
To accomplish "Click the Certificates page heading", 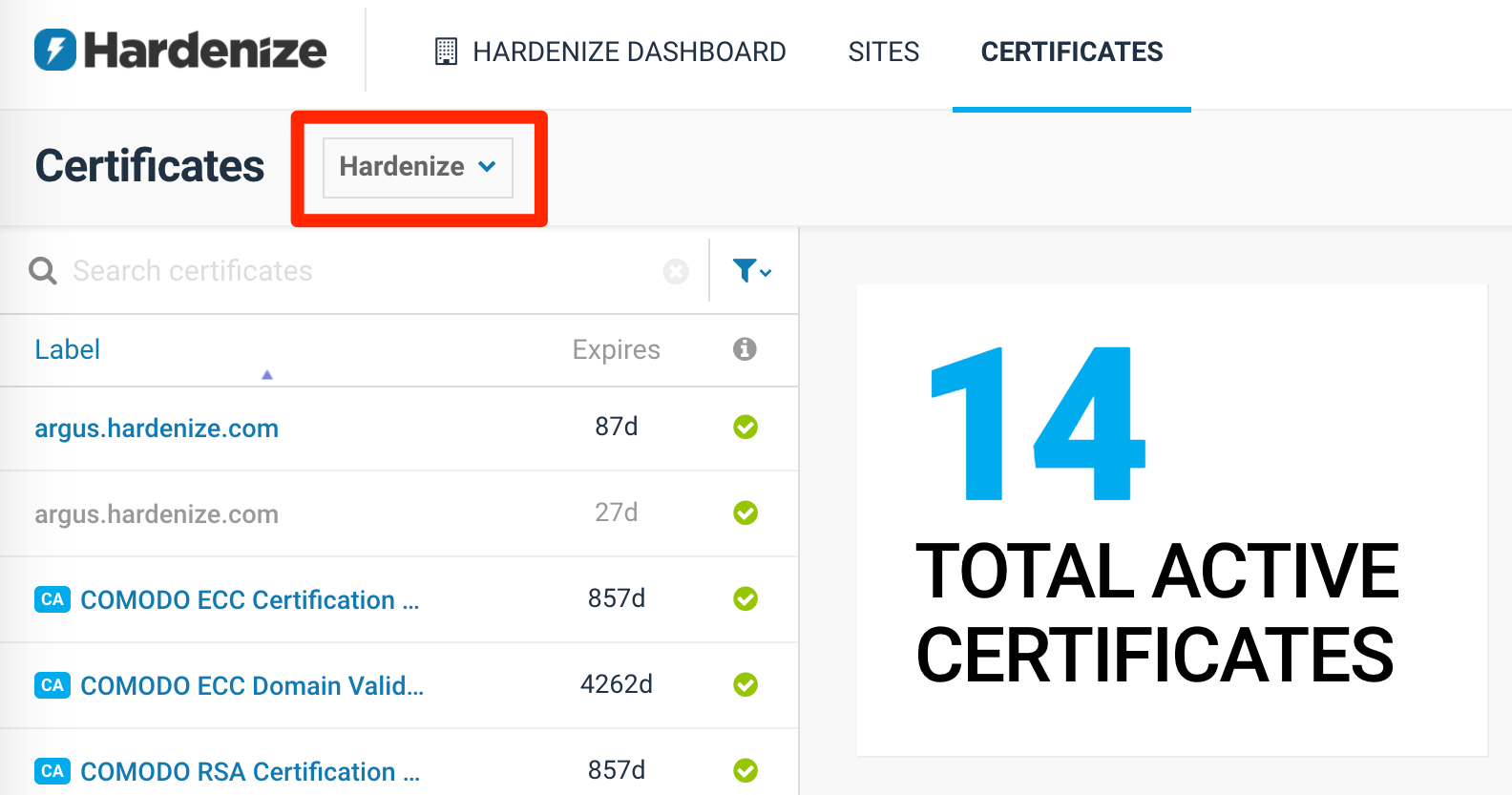I will [150, 166].
